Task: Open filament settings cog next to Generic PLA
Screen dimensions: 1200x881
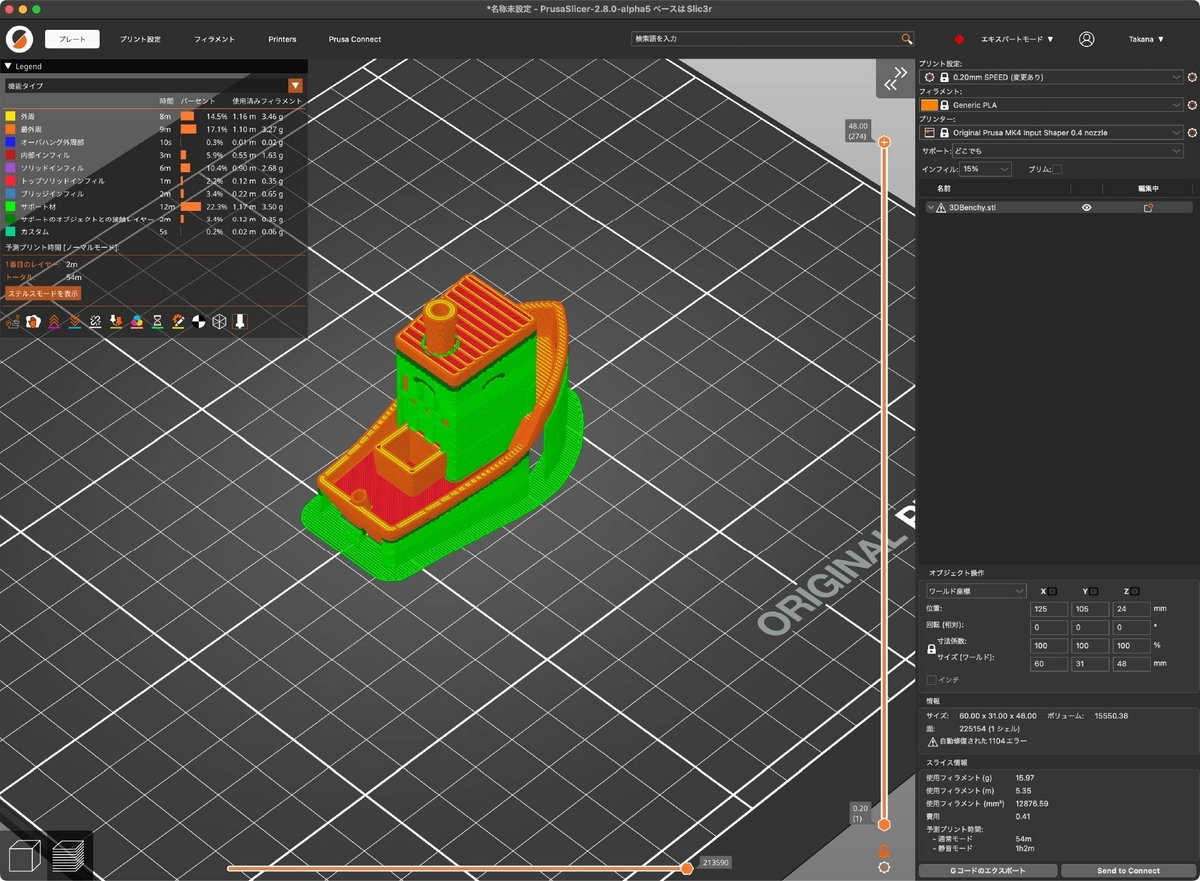Action: coord(1192,105)
